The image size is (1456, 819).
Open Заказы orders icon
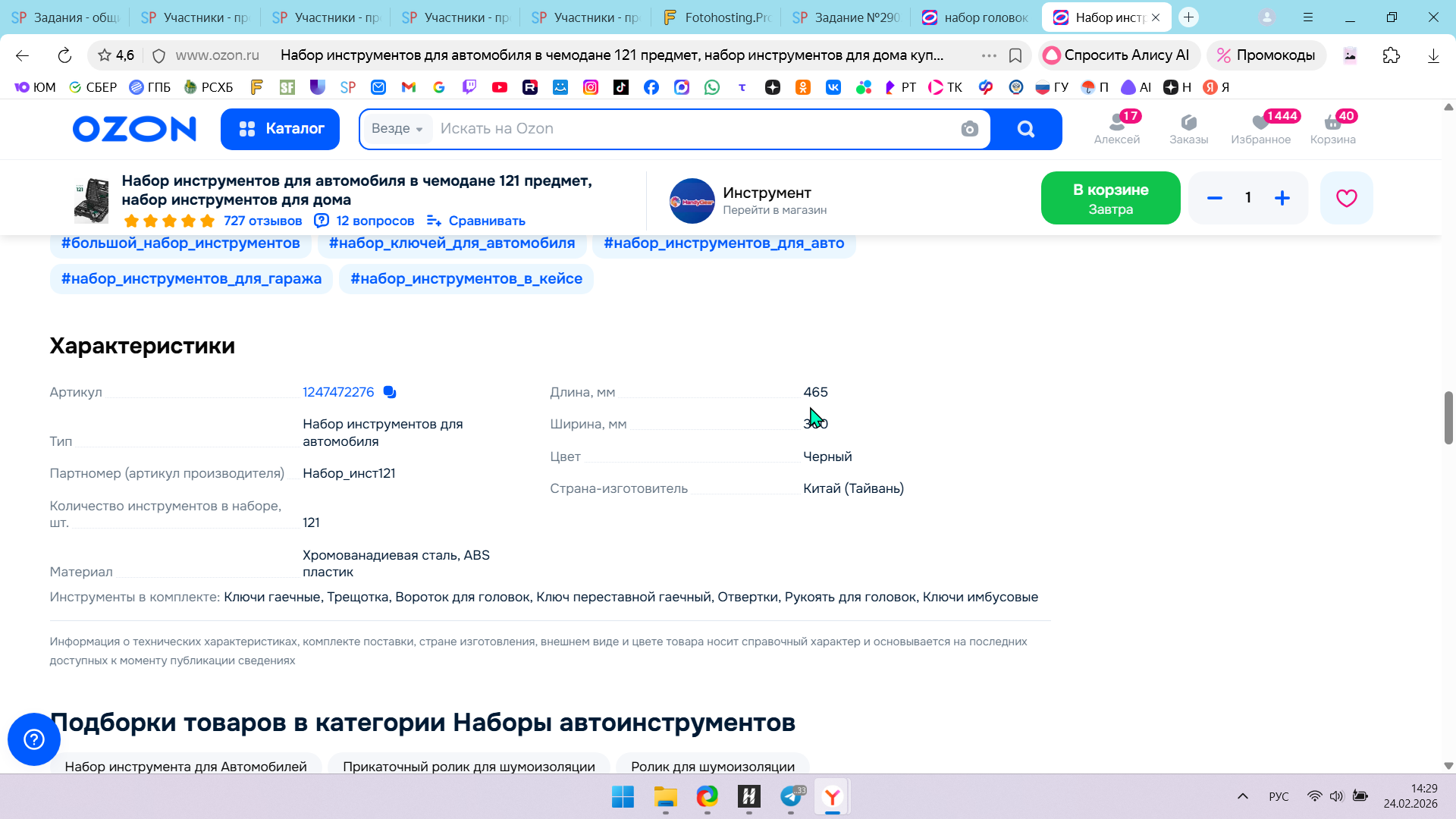coord(1188,128)
